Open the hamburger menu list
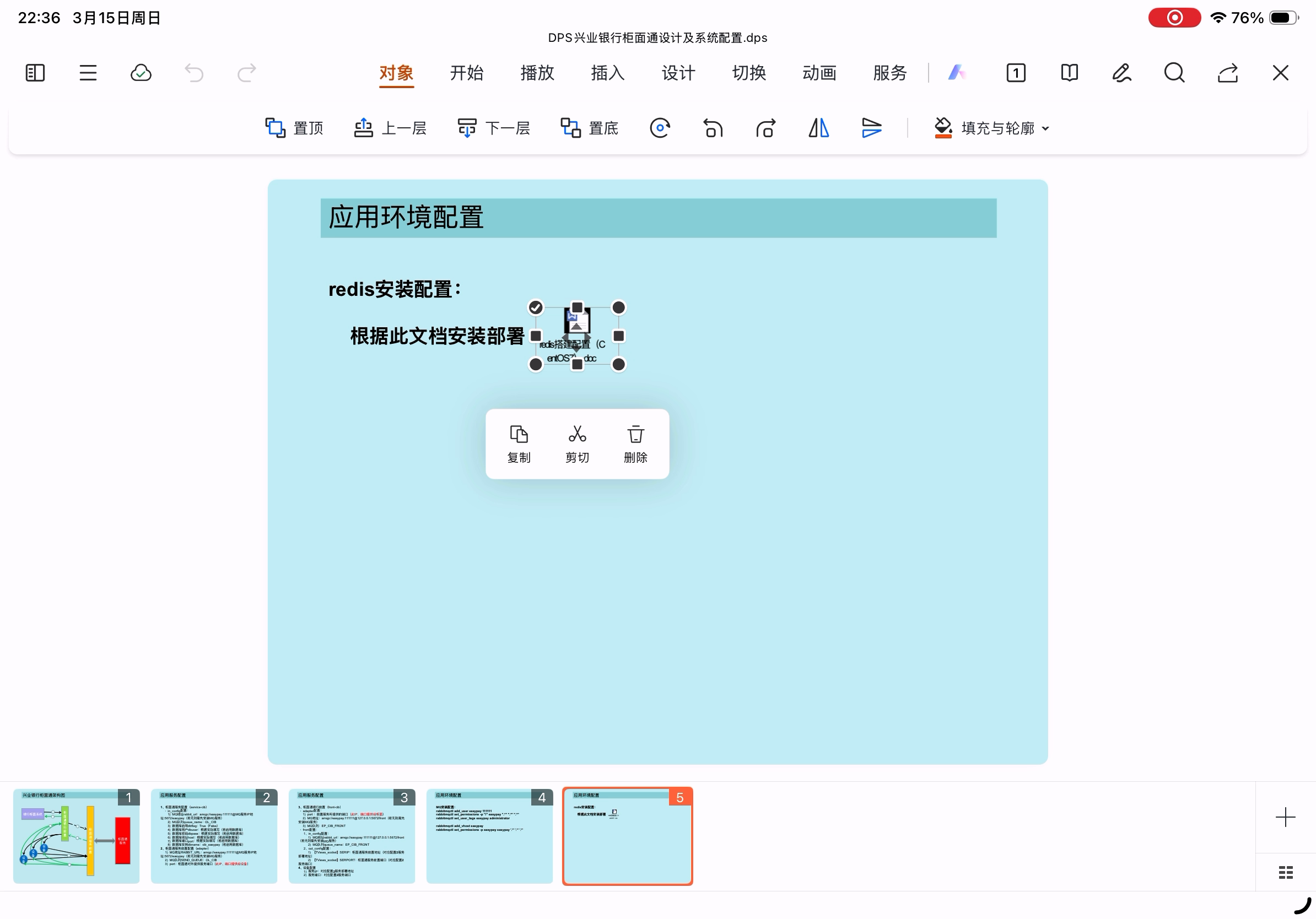Viewport: 1316px width, 919px height. coord(88,73)
